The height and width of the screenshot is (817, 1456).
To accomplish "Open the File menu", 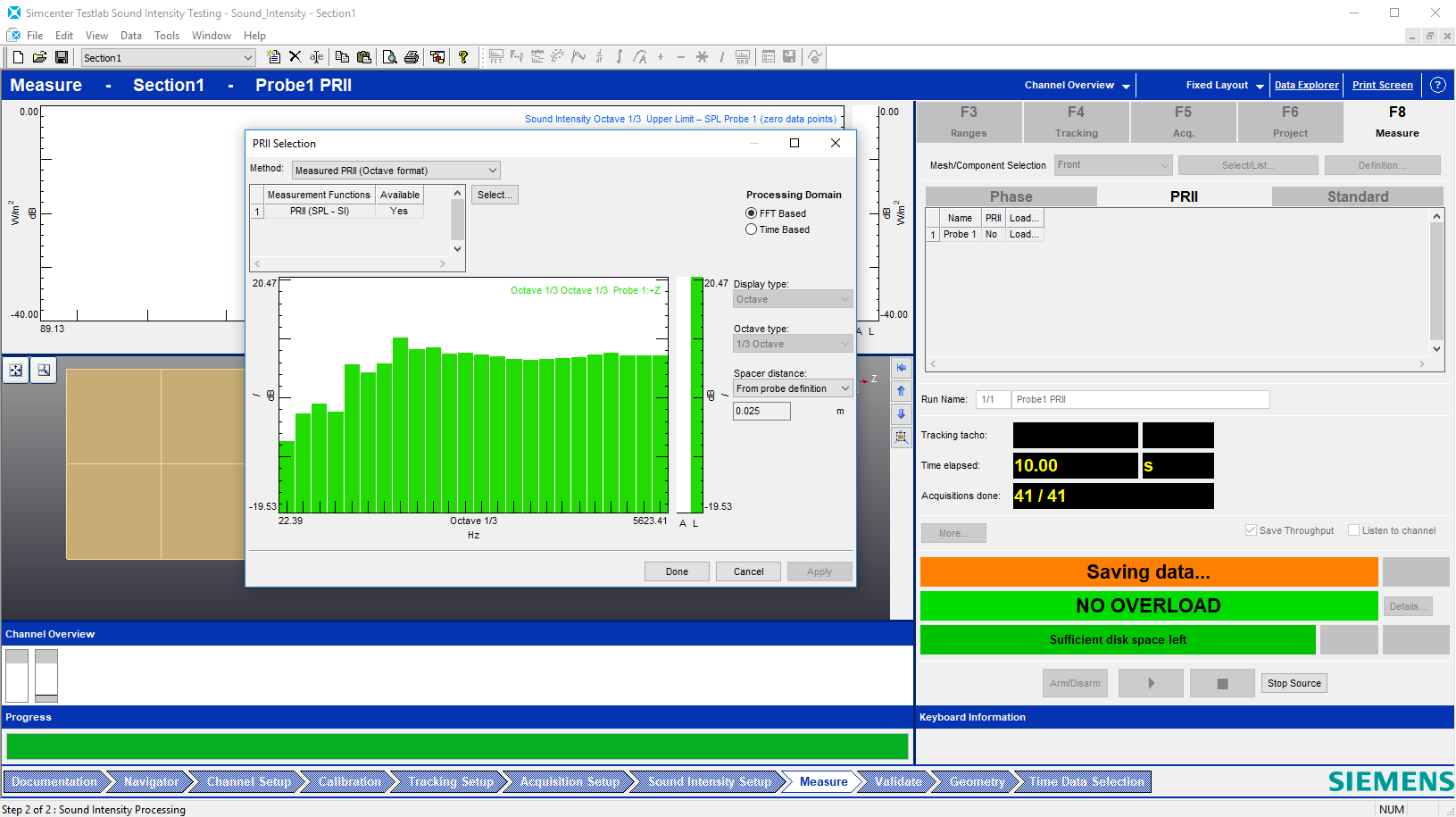I will click(x=35, y=36).
